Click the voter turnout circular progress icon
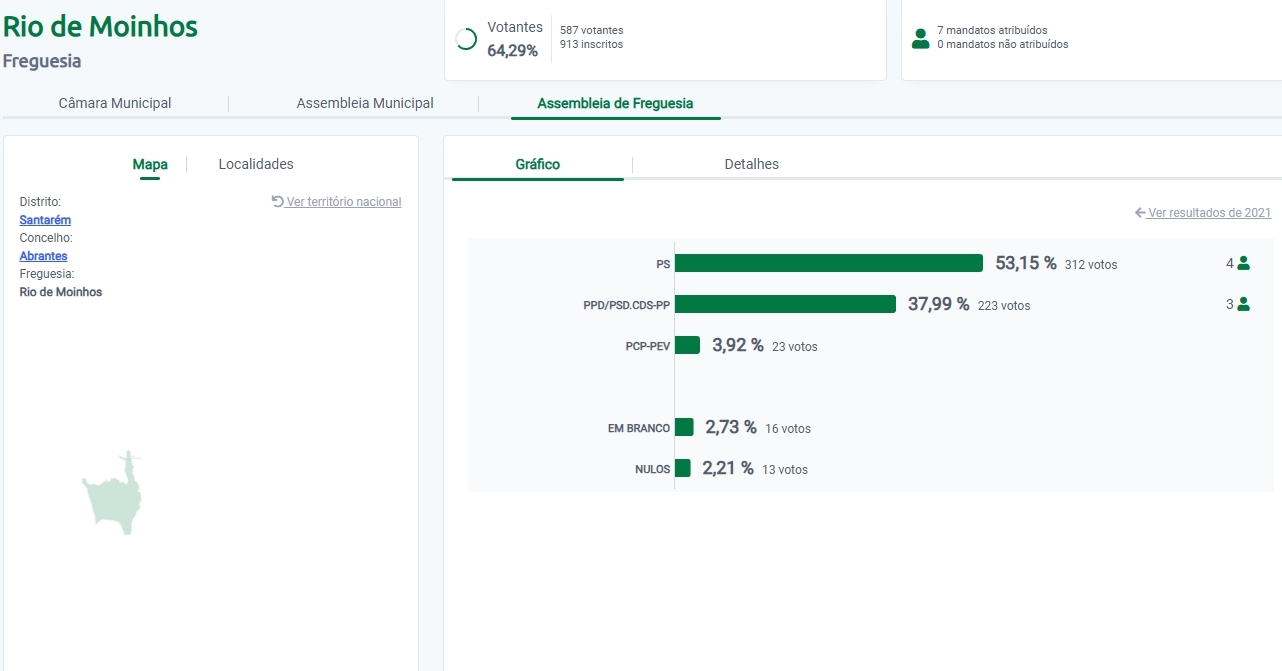Image resolution: width=1282 pixels, height=671 pixels. (x=466, y=39)
